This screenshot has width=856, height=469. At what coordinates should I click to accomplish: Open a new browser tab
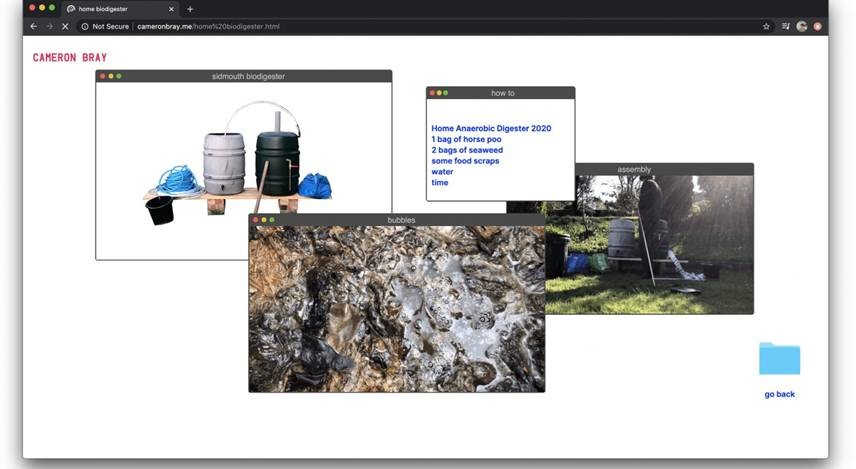(x=190, y=9)
